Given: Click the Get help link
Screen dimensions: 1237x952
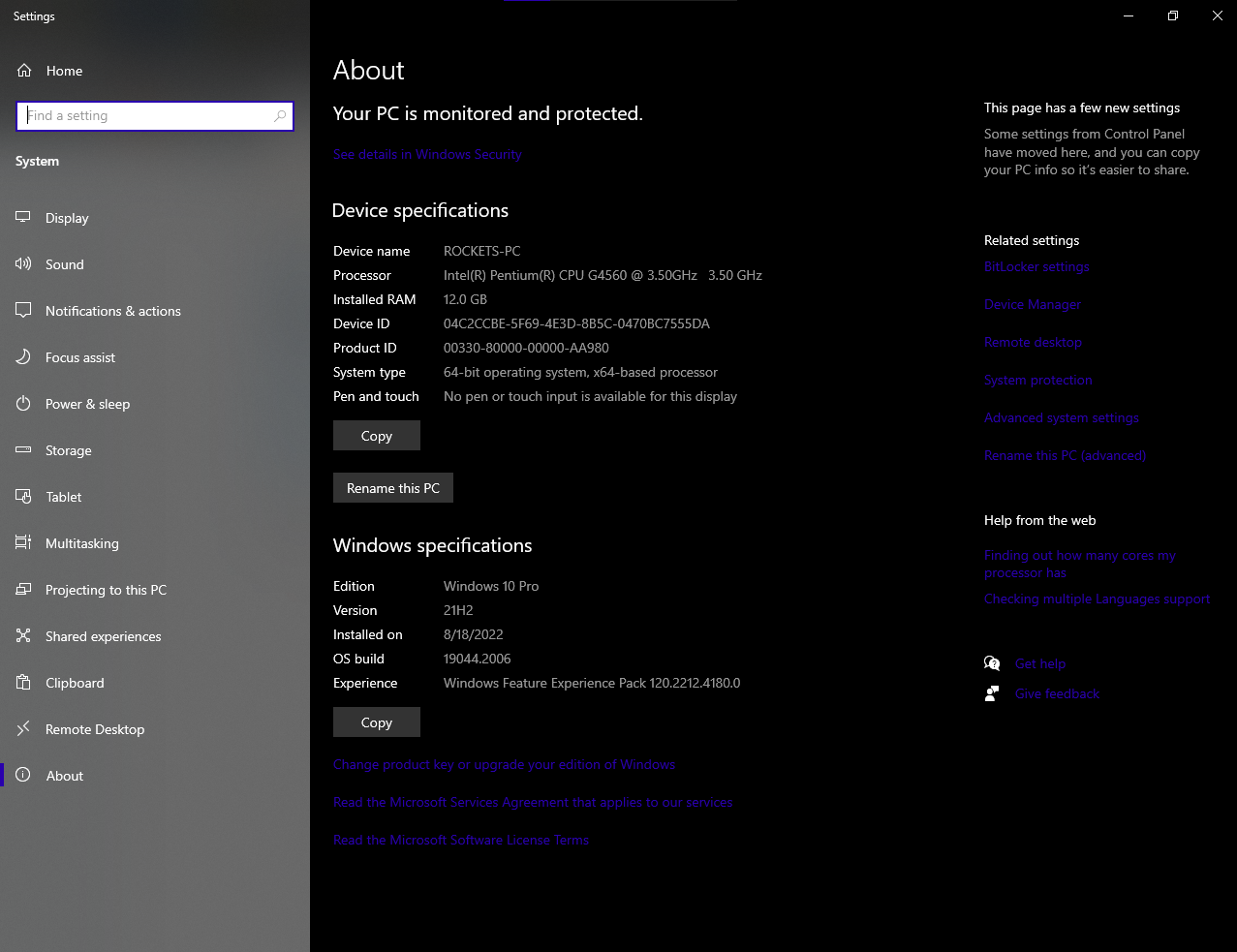Looking at the screenshot, I should coord(1040,663).
